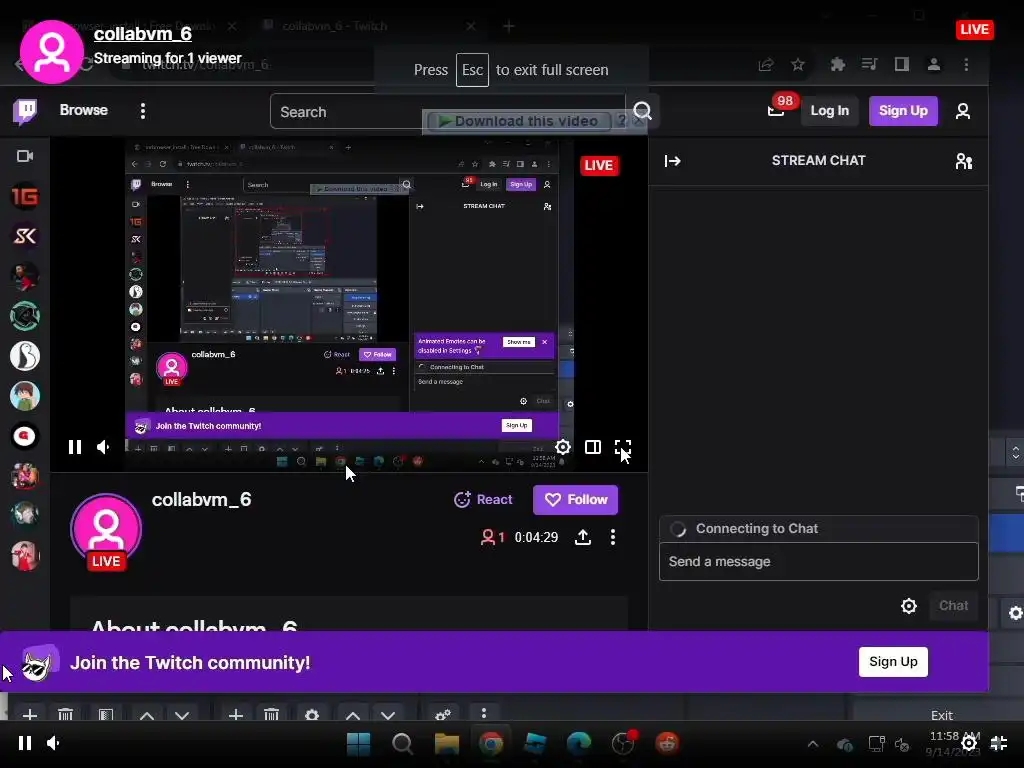Image resolution: width=1024 pixels, height=768 pixels.
Task: Click the OBS sources move up arrow
Action: (x=353, y=715)
